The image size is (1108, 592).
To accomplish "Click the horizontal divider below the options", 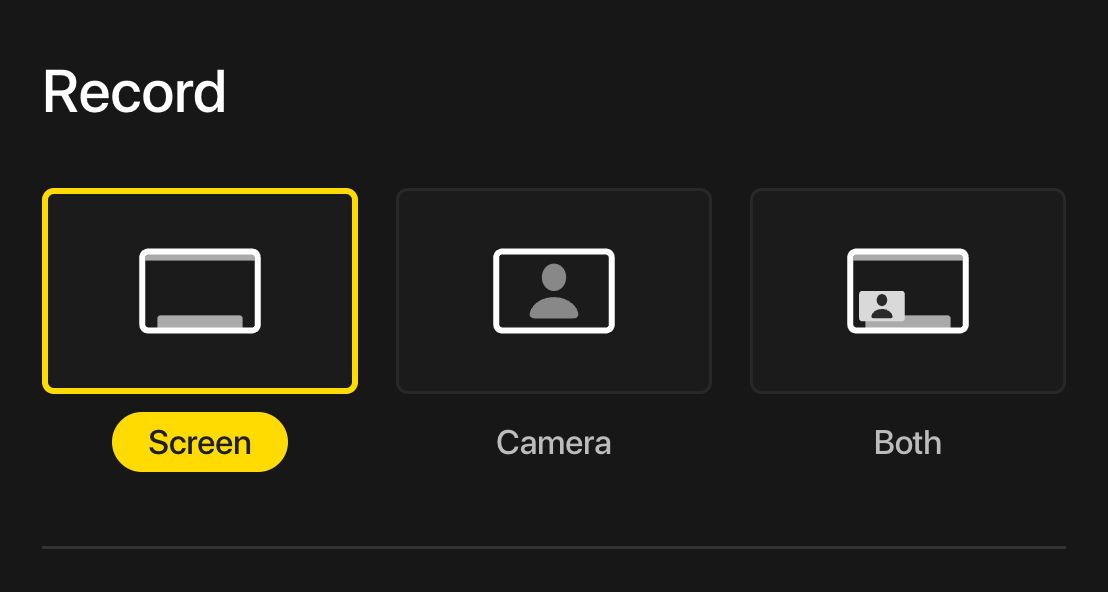I will pos(553,547).
